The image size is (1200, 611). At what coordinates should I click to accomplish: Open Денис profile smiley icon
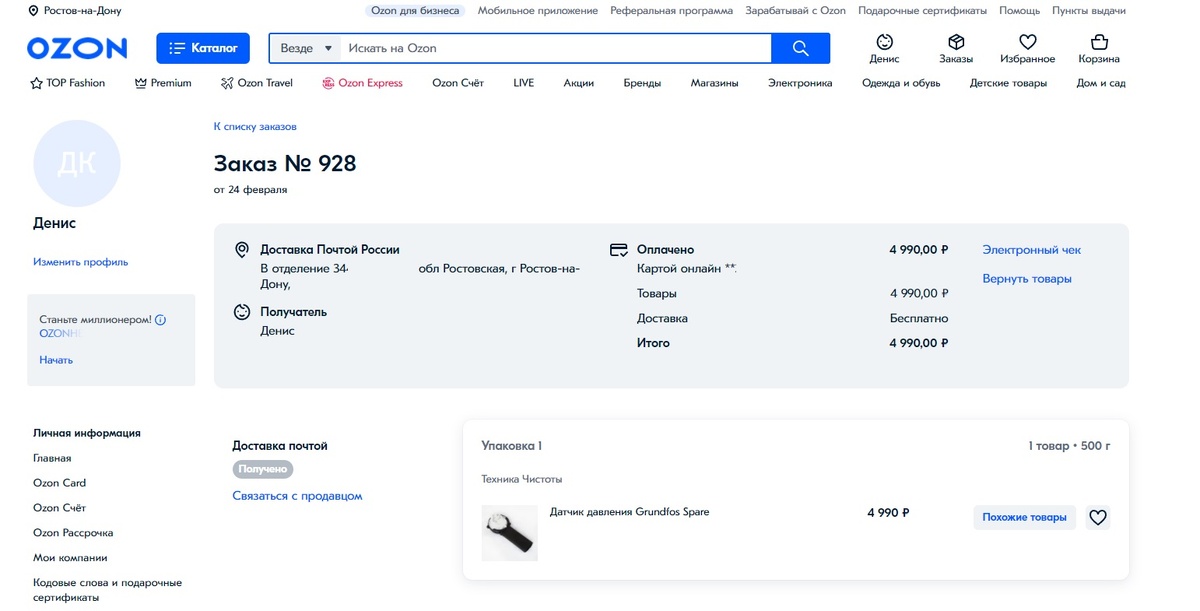coord(884,42)
